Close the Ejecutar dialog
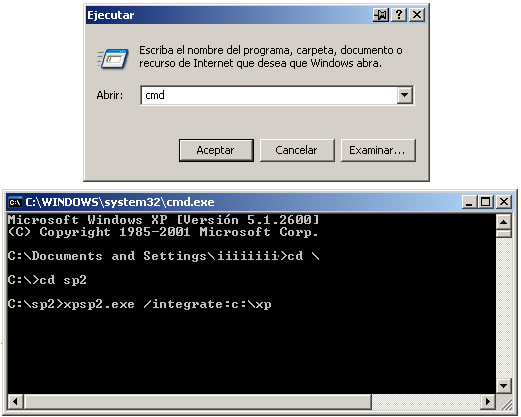Image resolution: width=521 pixels, height=417 pixels. 417,15
